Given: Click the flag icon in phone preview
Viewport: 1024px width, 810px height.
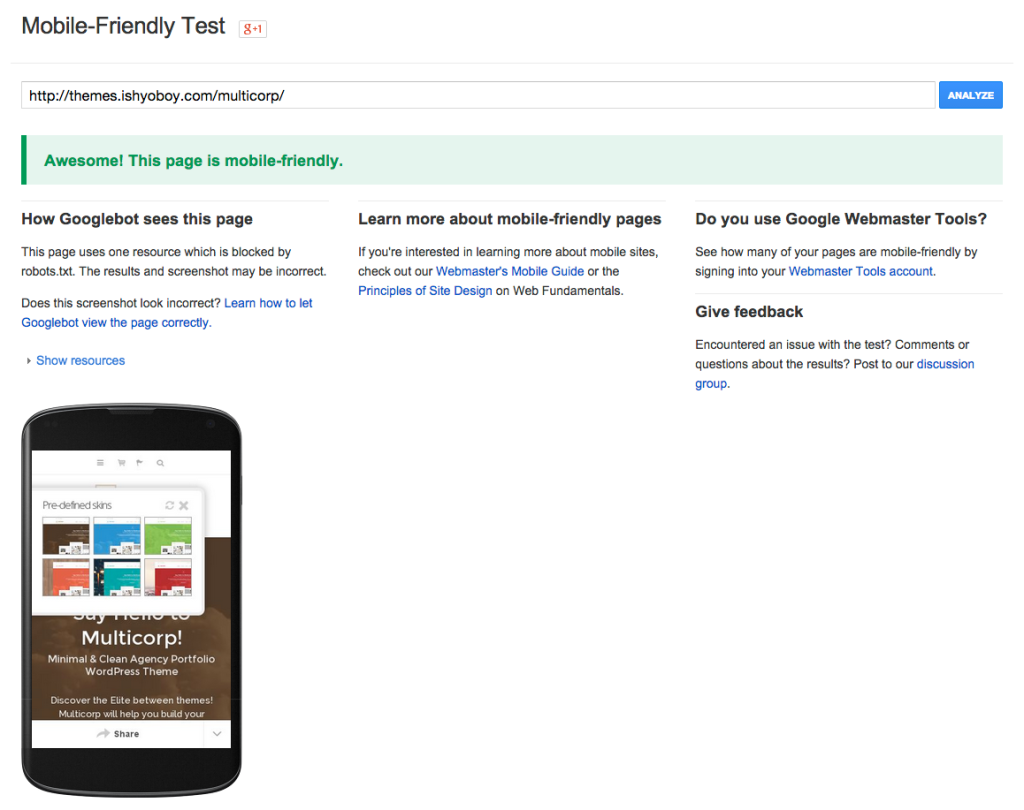Looking at the screenshot, I should [x=139, y=462].
